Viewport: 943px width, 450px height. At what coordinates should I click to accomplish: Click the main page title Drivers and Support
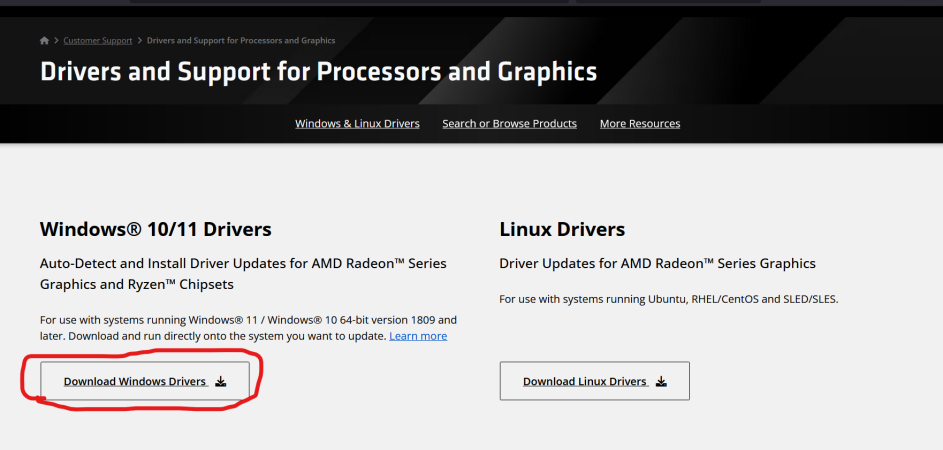(319, 72)
